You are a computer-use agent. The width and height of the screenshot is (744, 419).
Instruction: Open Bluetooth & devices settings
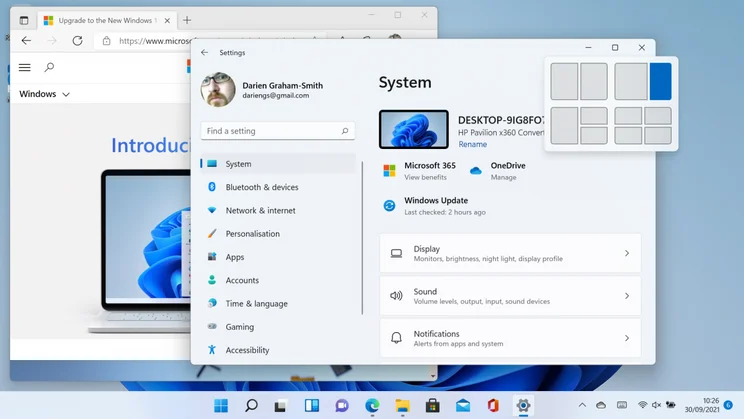coord(278,187)
